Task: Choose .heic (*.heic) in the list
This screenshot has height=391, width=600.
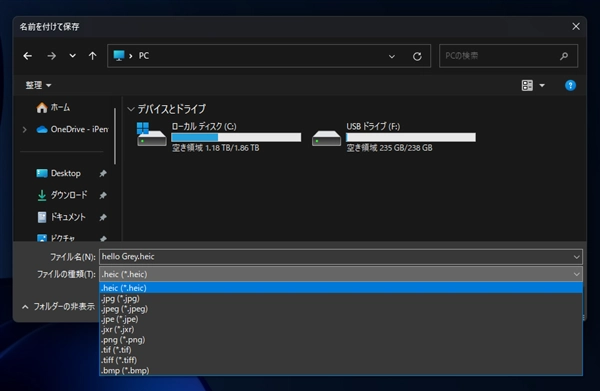Action: pyautogui.click(x=341, y=288)
